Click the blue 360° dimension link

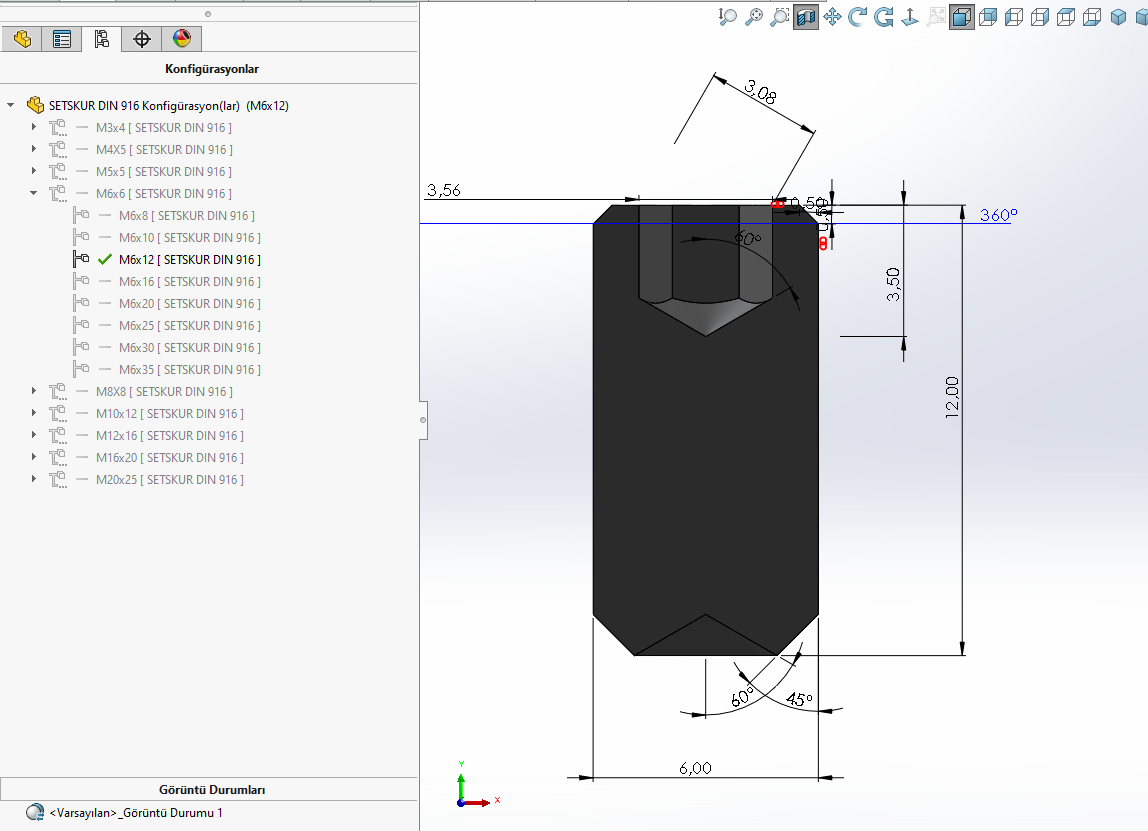pos(998,215)
